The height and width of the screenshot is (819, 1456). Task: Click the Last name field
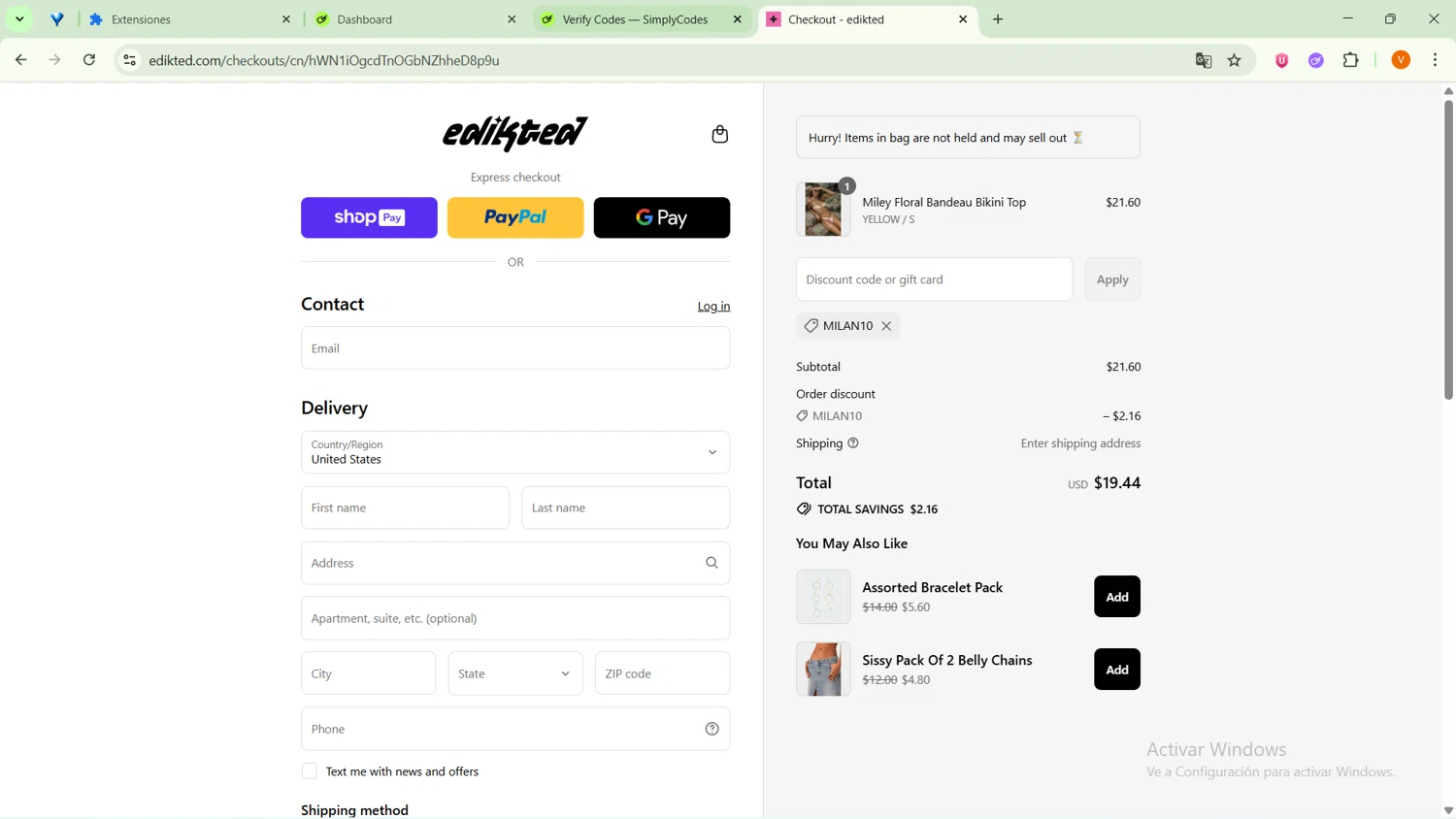(626, 508)
